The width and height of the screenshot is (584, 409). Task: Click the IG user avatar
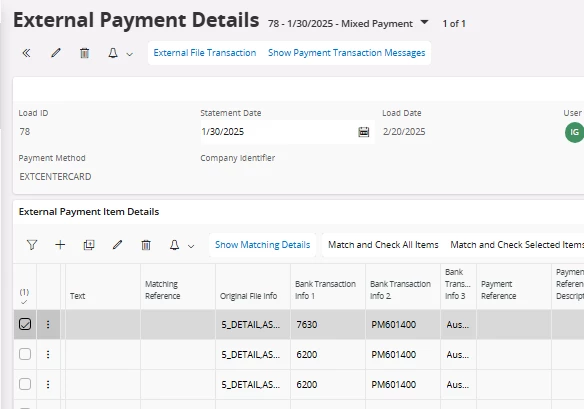(574, 132)
